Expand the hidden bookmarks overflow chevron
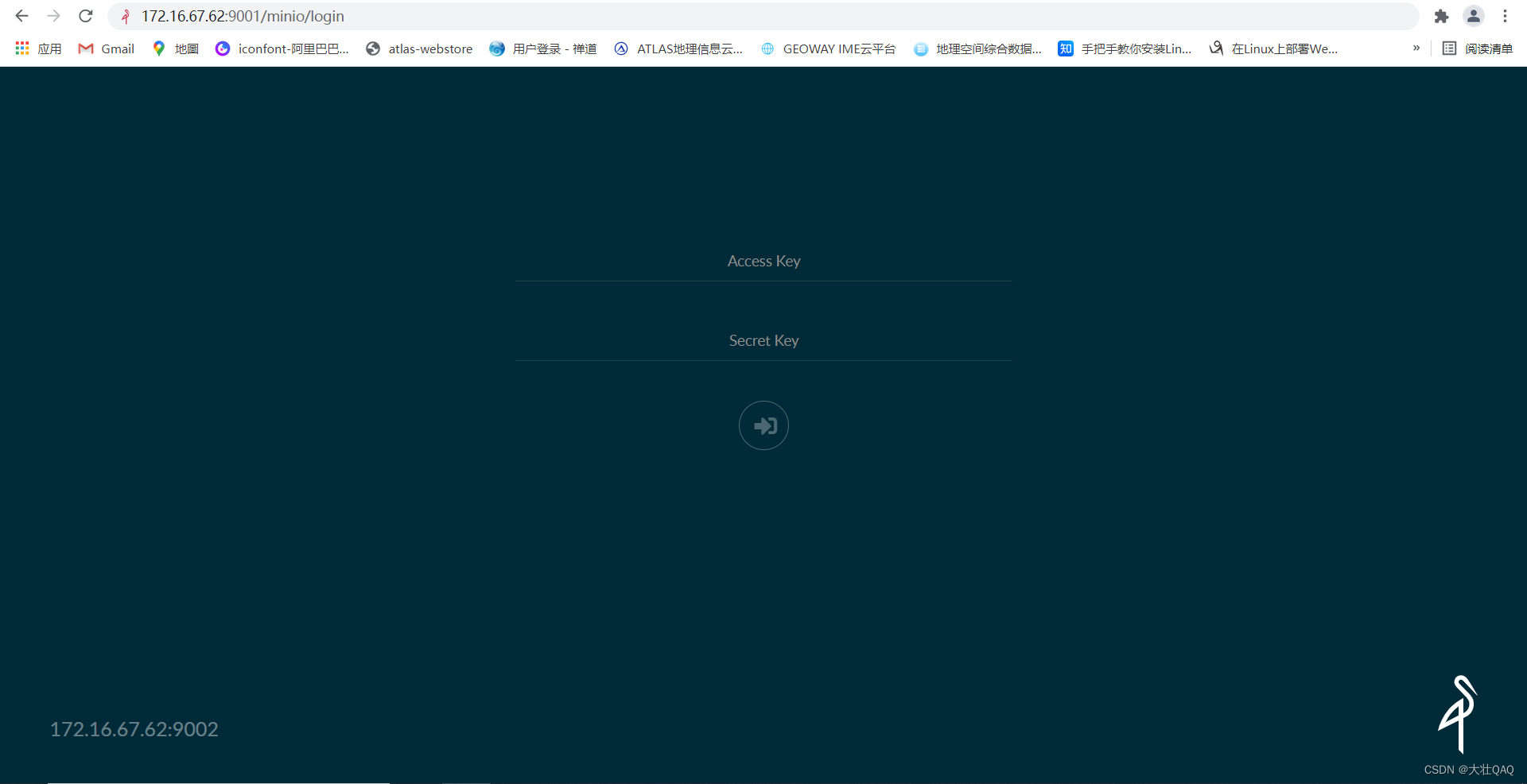The image size is (1527, 784). [1416, 49]
